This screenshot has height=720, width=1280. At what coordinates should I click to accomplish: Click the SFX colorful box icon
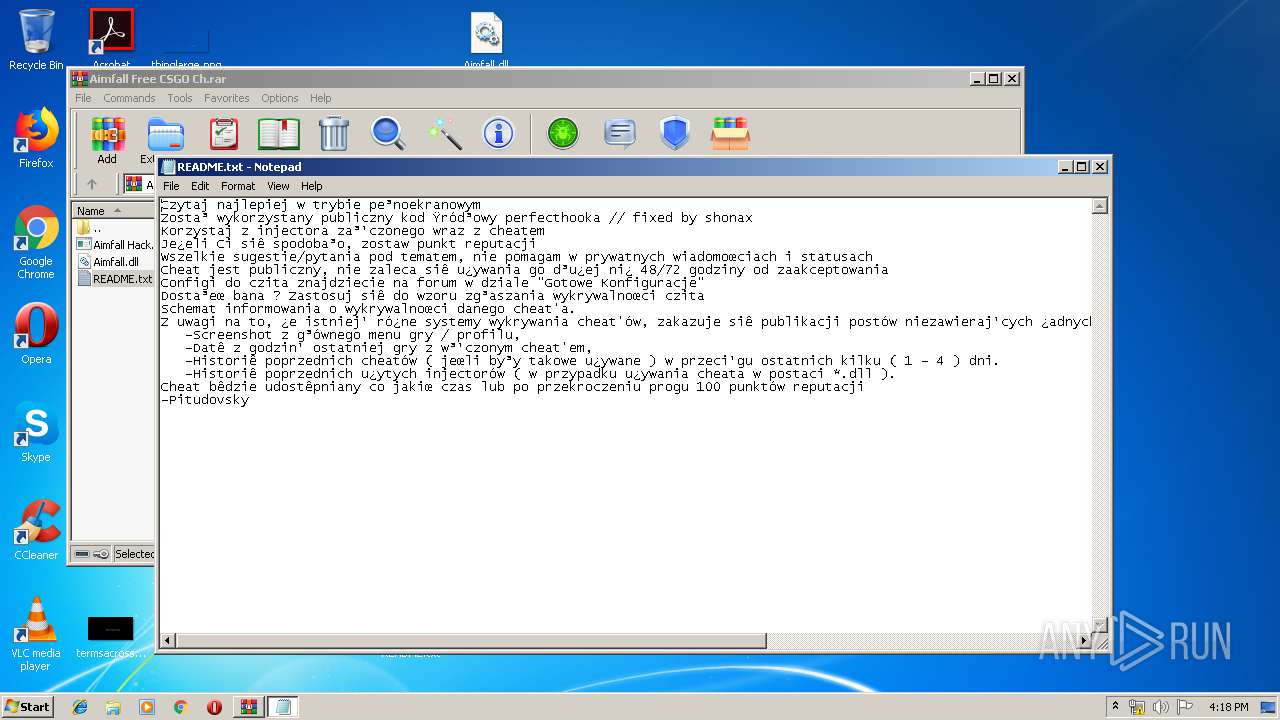coord(730,133)
